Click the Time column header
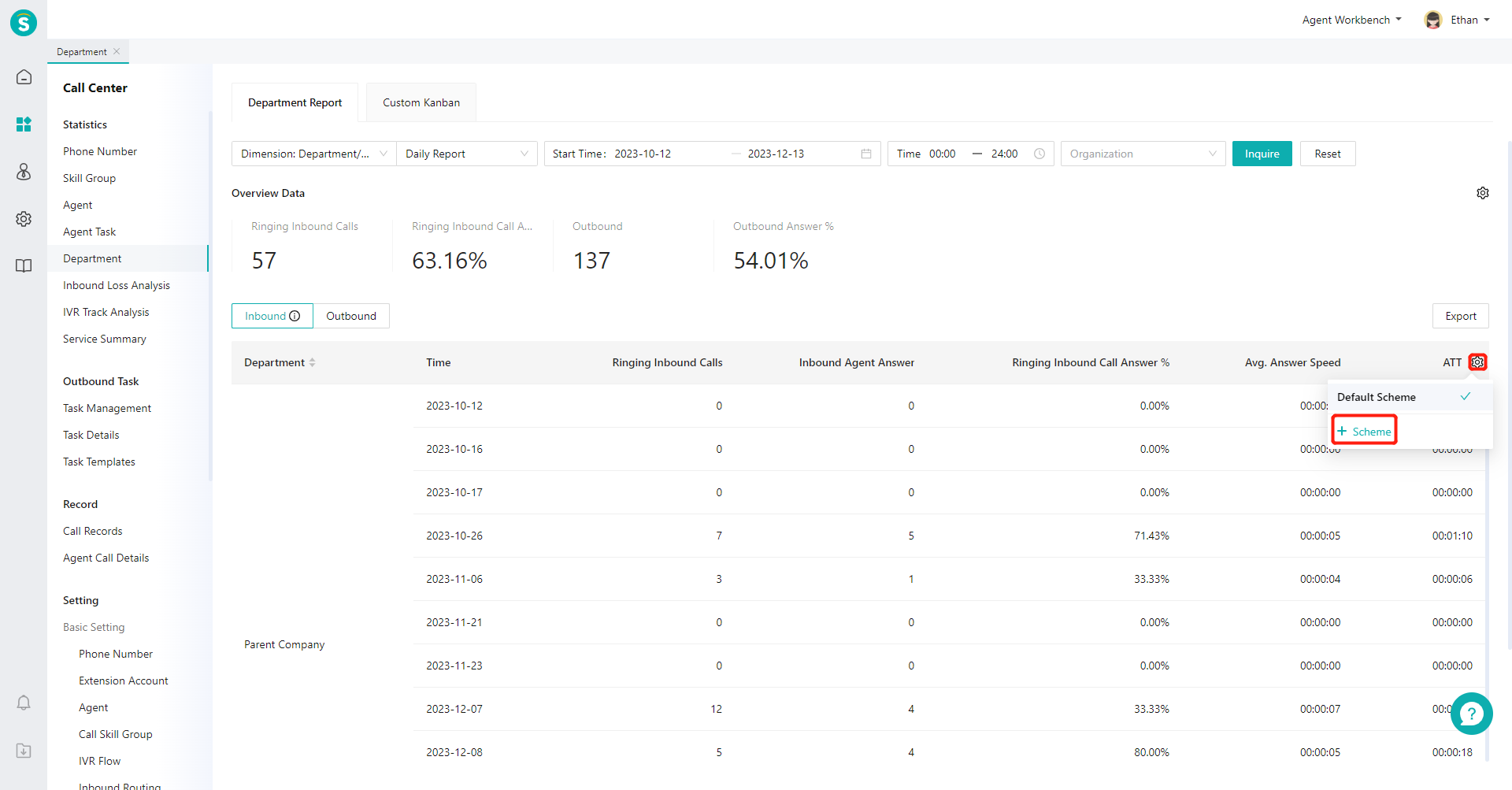 [439, 362]
